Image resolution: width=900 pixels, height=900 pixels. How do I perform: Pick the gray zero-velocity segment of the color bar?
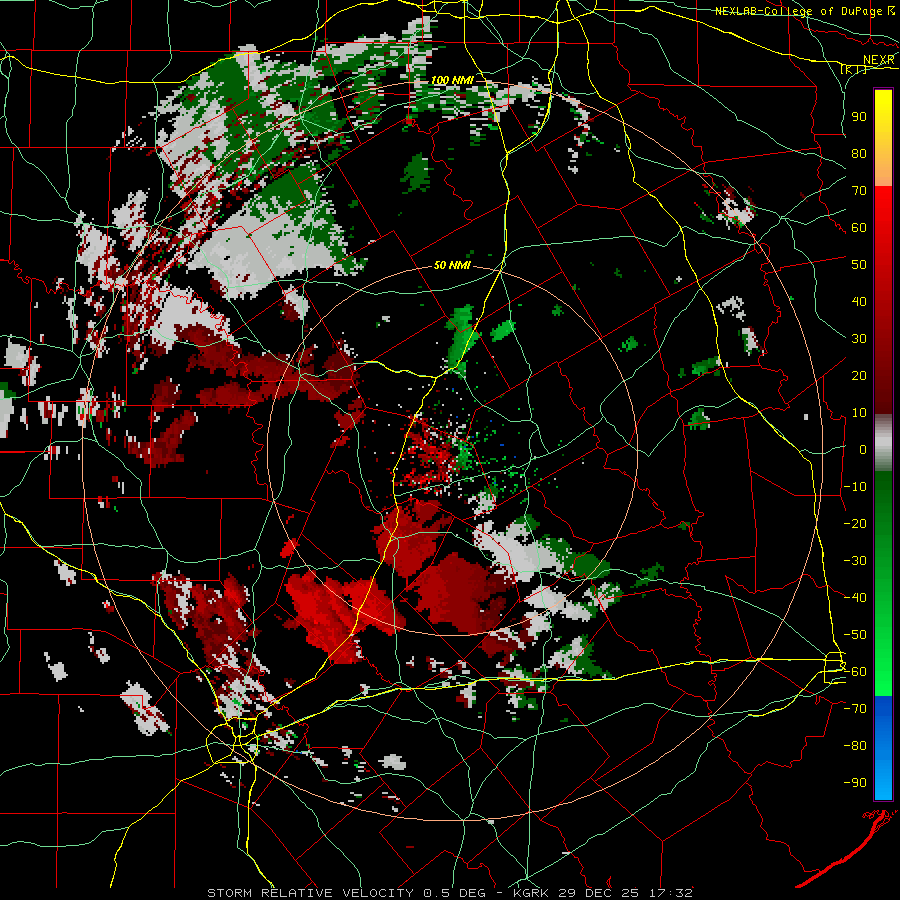(883, 443)
